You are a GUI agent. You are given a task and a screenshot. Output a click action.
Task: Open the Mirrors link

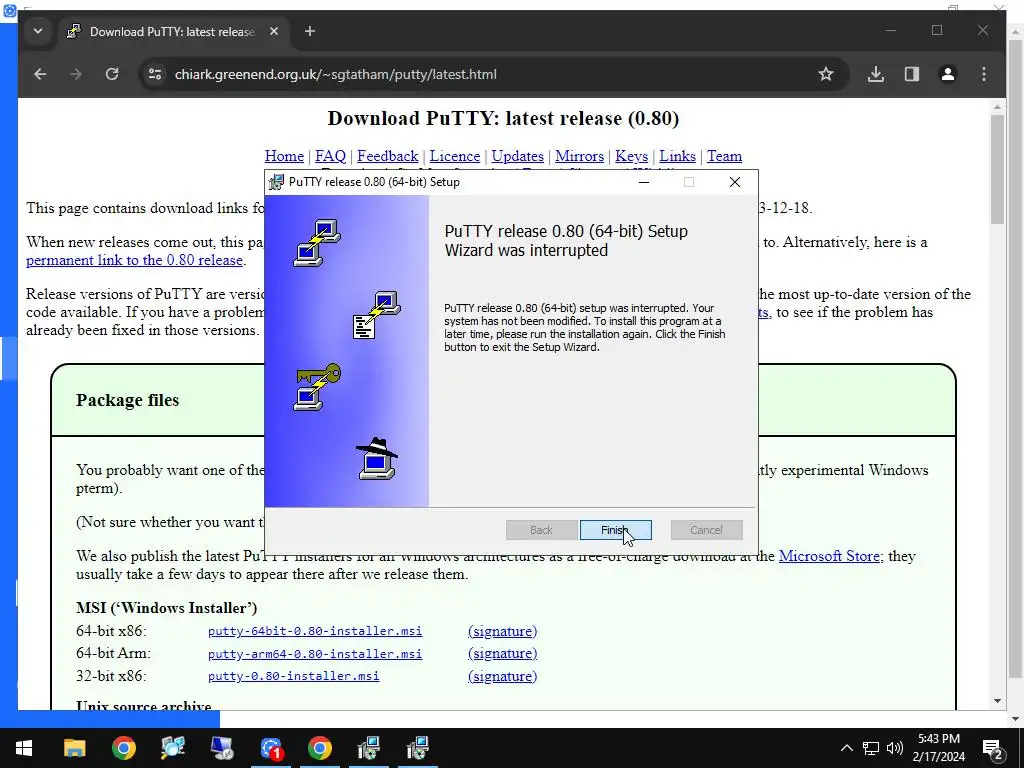tap(579, 156)
